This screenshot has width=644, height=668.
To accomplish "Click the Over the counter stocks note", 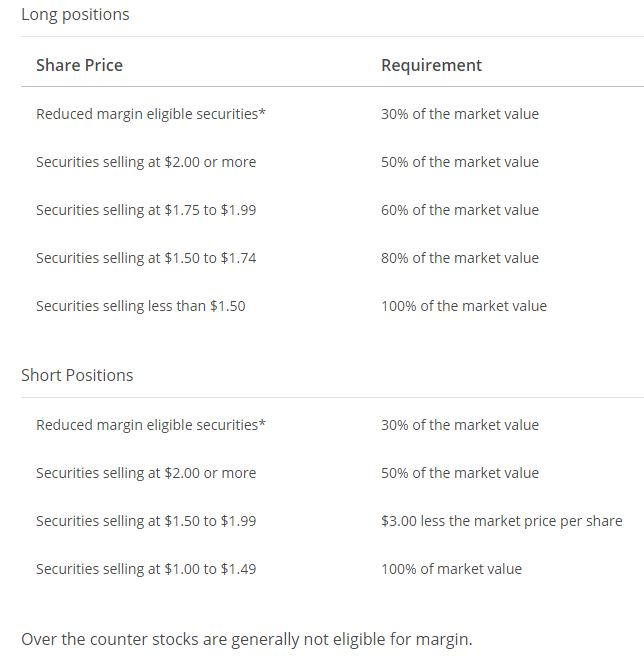I will (246, 639).
